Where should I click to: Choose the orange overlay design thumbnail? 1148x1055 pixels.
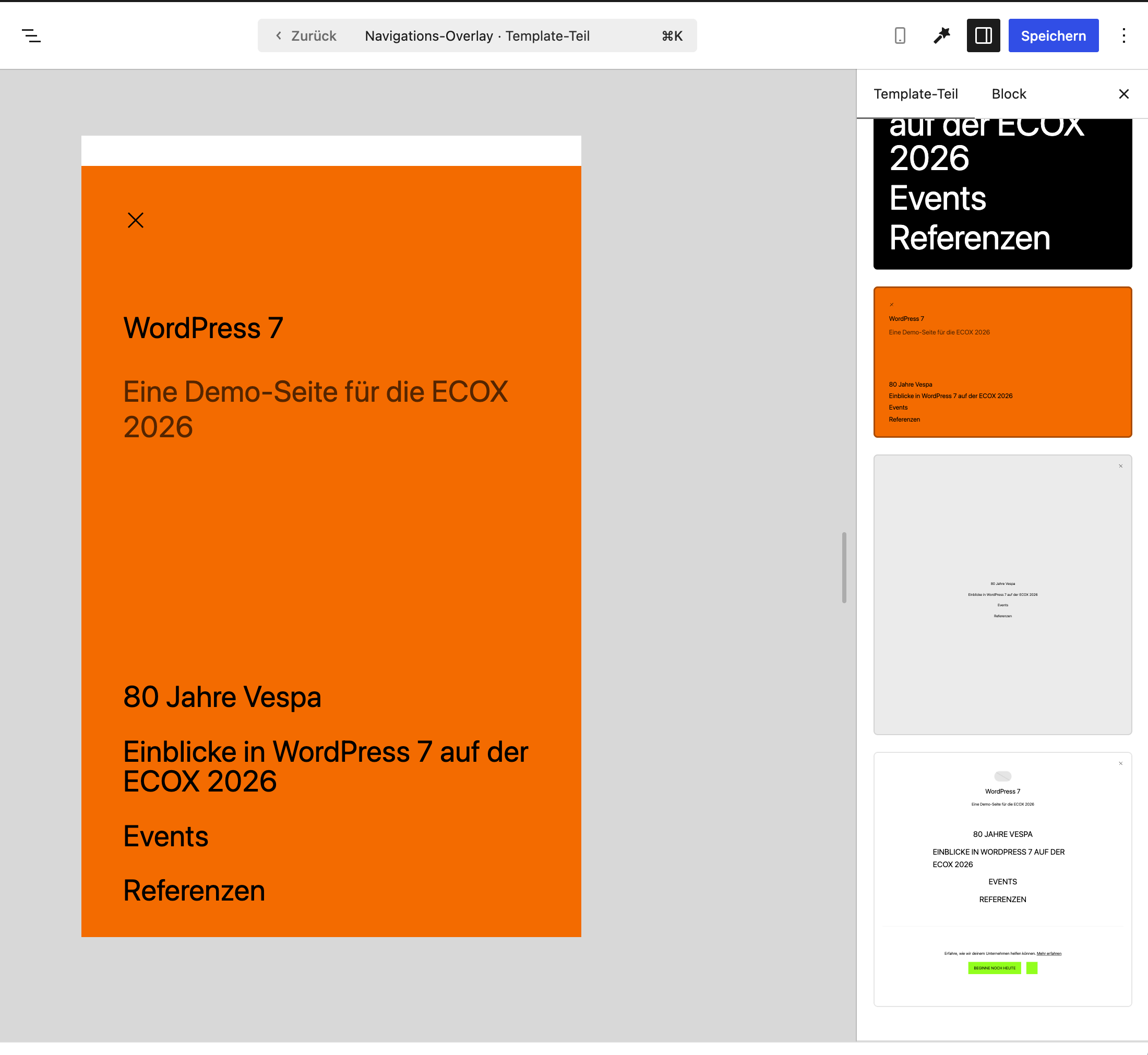1002,362
